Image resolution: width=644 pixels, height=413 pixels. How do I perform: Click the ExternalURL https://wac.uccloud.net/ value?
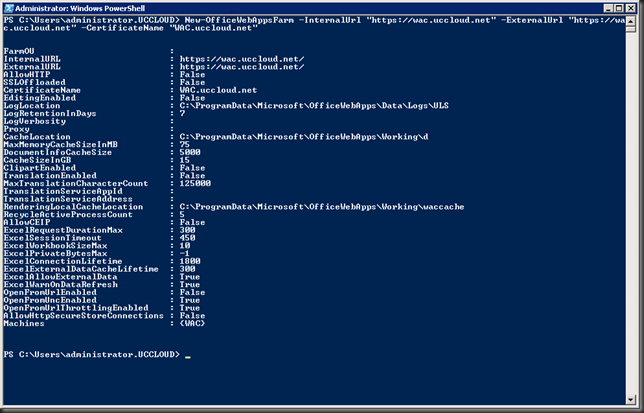tap(242, 67)
